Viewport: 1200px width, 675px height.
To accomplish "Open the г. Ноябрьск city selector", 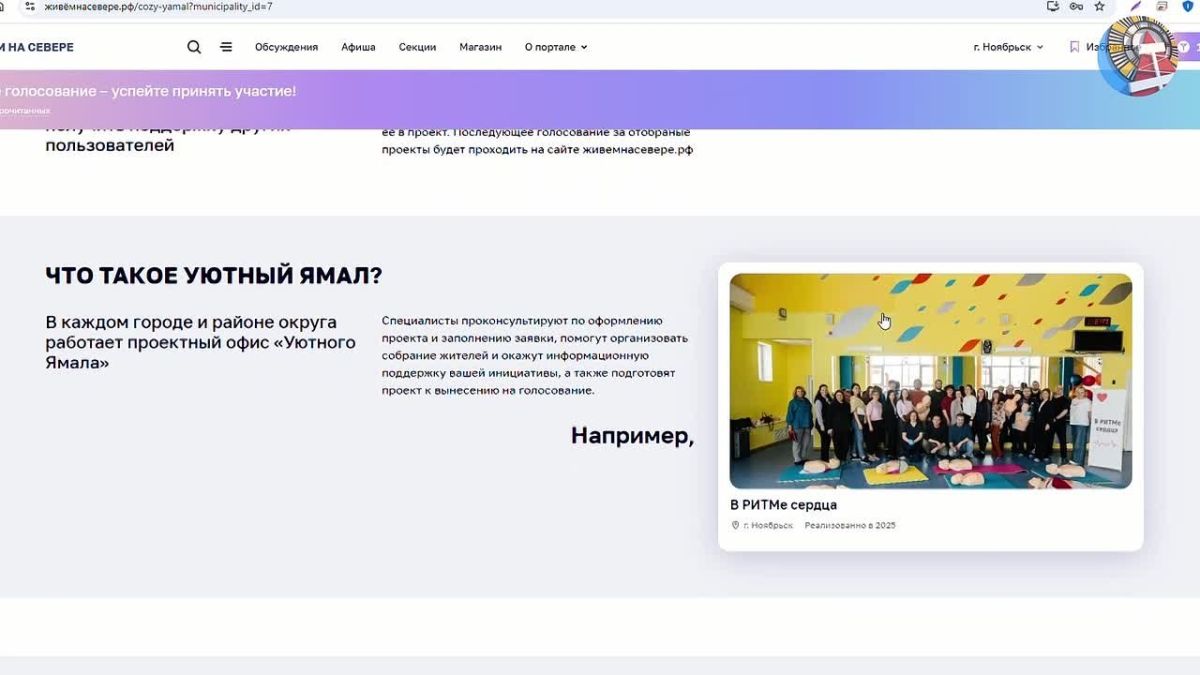I will point(1008,47).
